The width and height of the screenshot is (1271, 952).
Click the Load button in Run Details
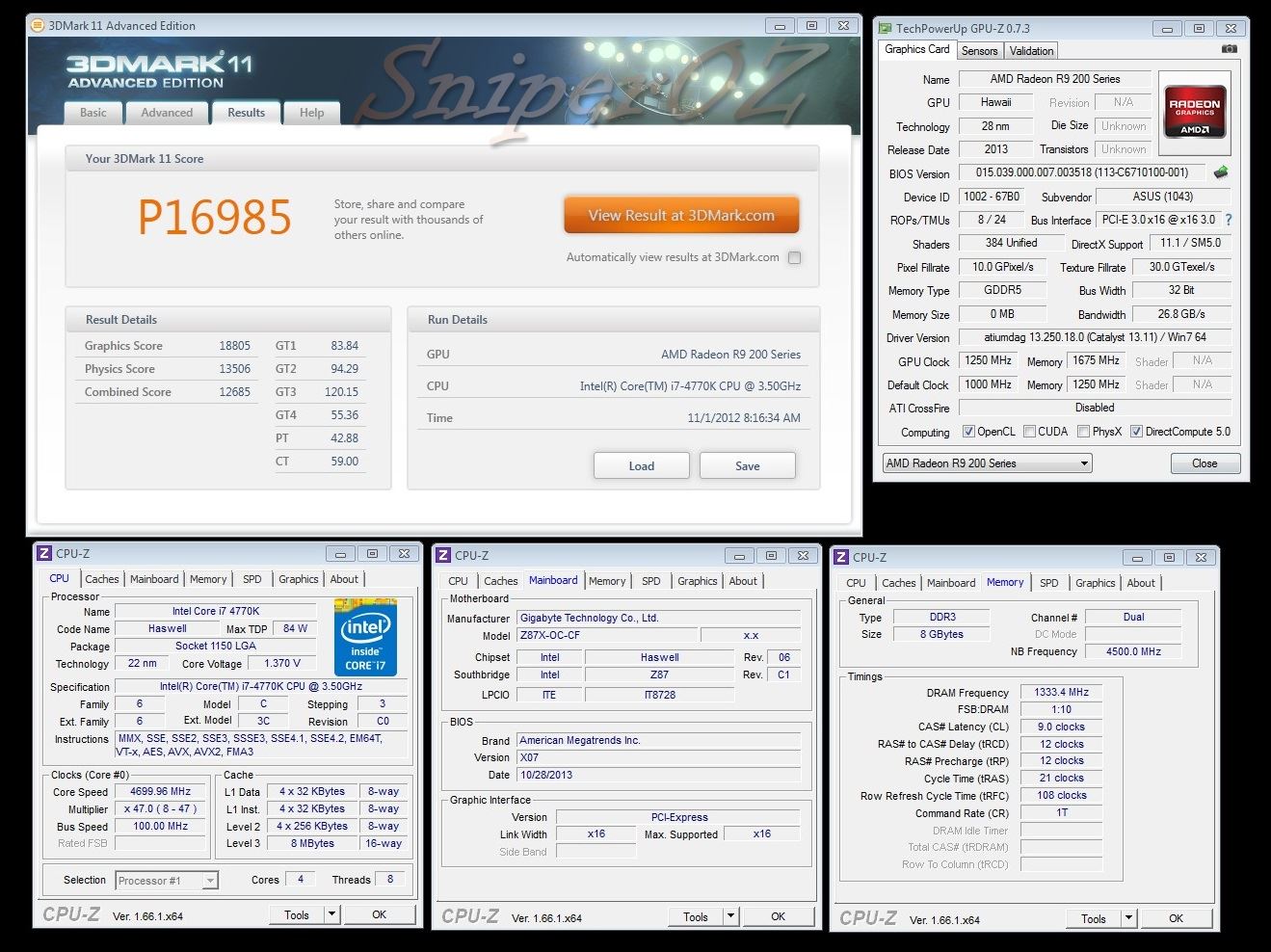[641, 465]
